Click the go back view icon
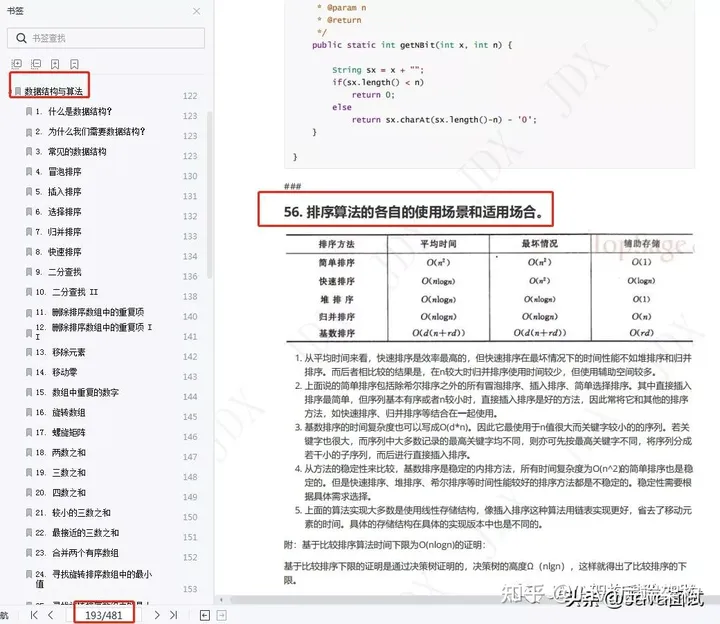This screenshot has width=720, height=624. 205,615
